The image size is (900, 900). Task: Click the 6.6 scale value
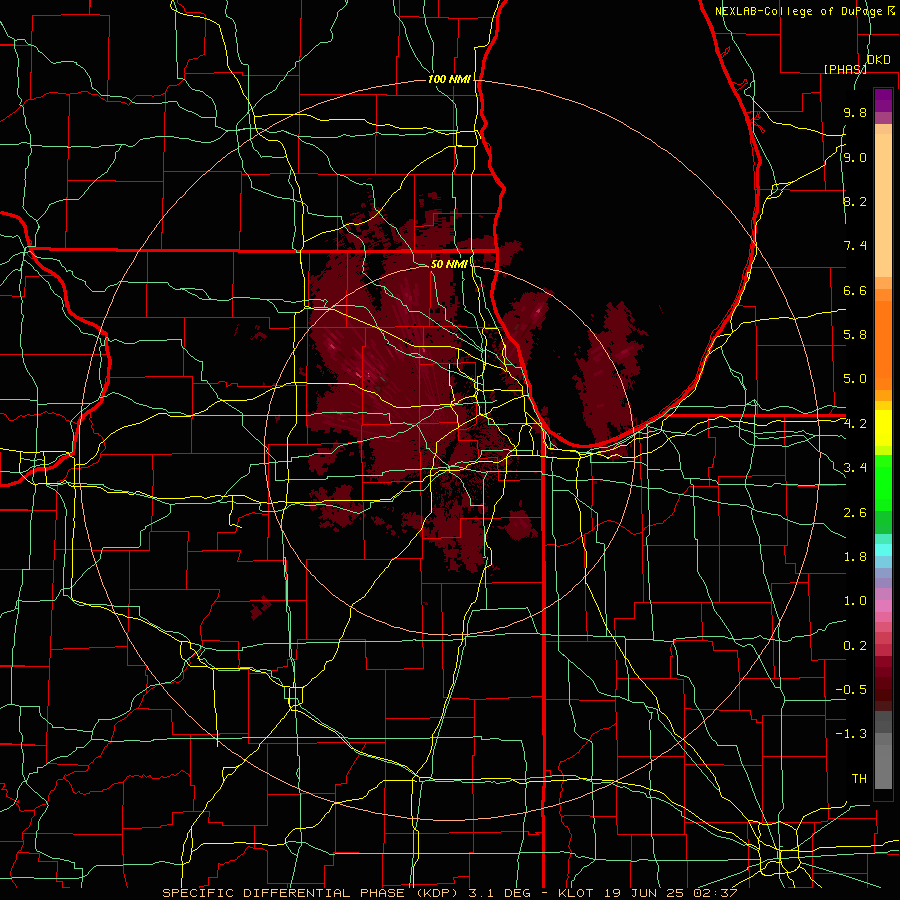855,291
